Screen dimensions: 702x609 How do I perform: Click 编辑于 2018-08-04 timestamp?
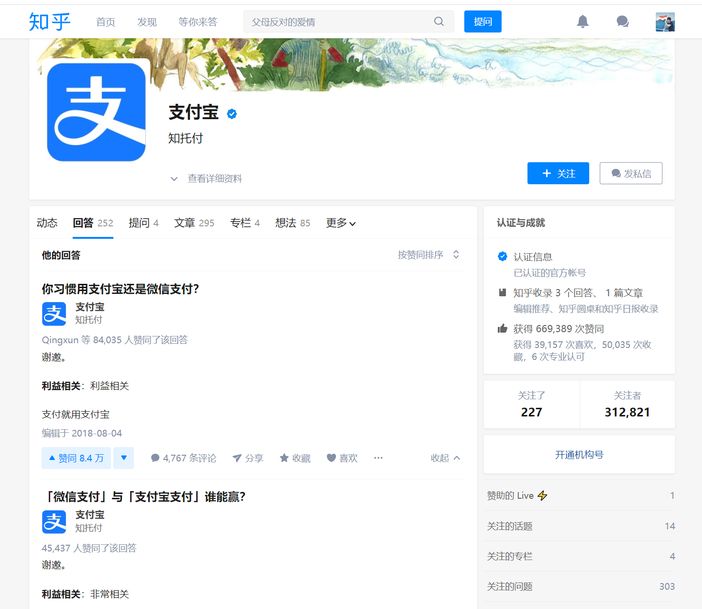pos(81,433)
